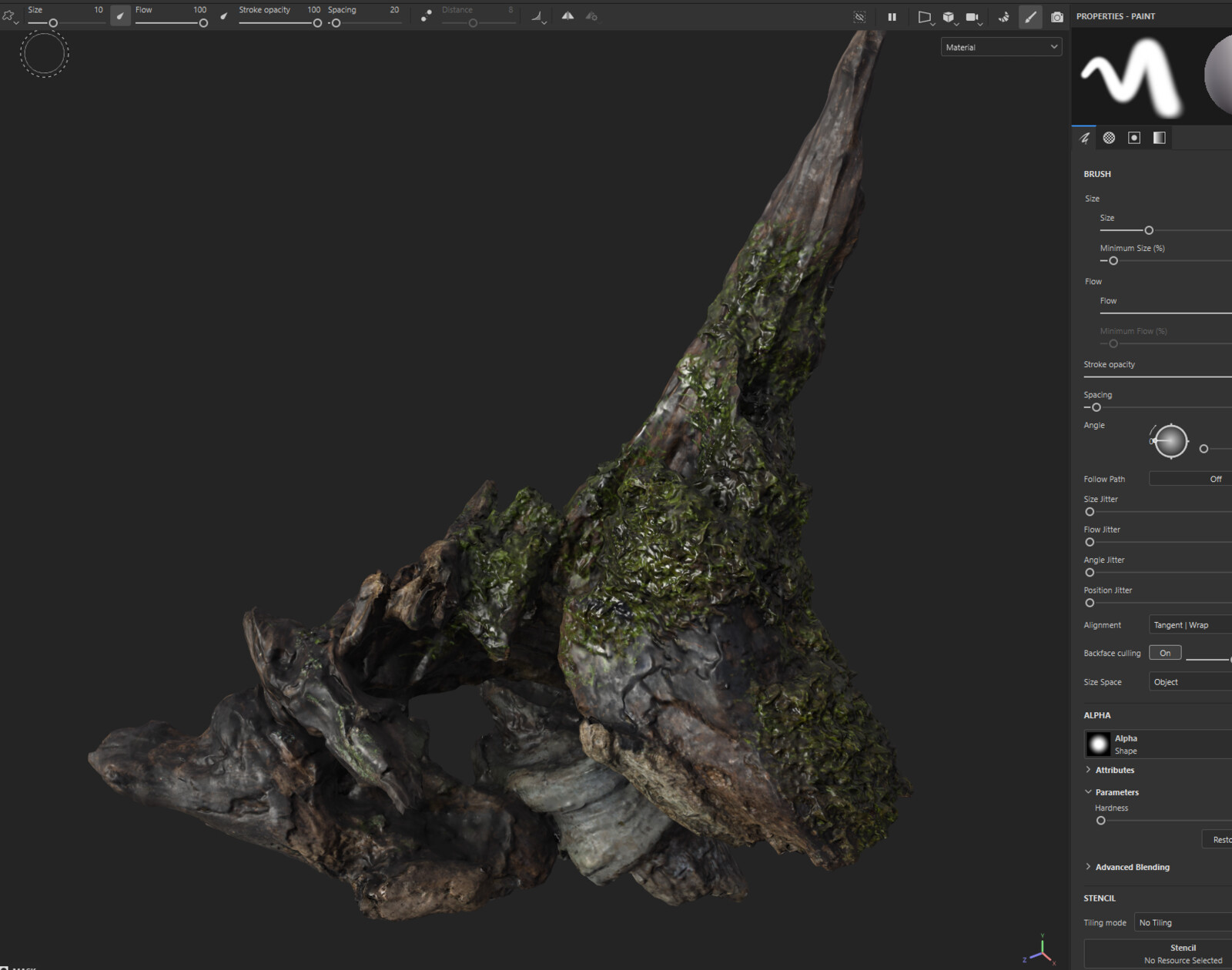Click the Flow value 100 field

pos(199,10)
